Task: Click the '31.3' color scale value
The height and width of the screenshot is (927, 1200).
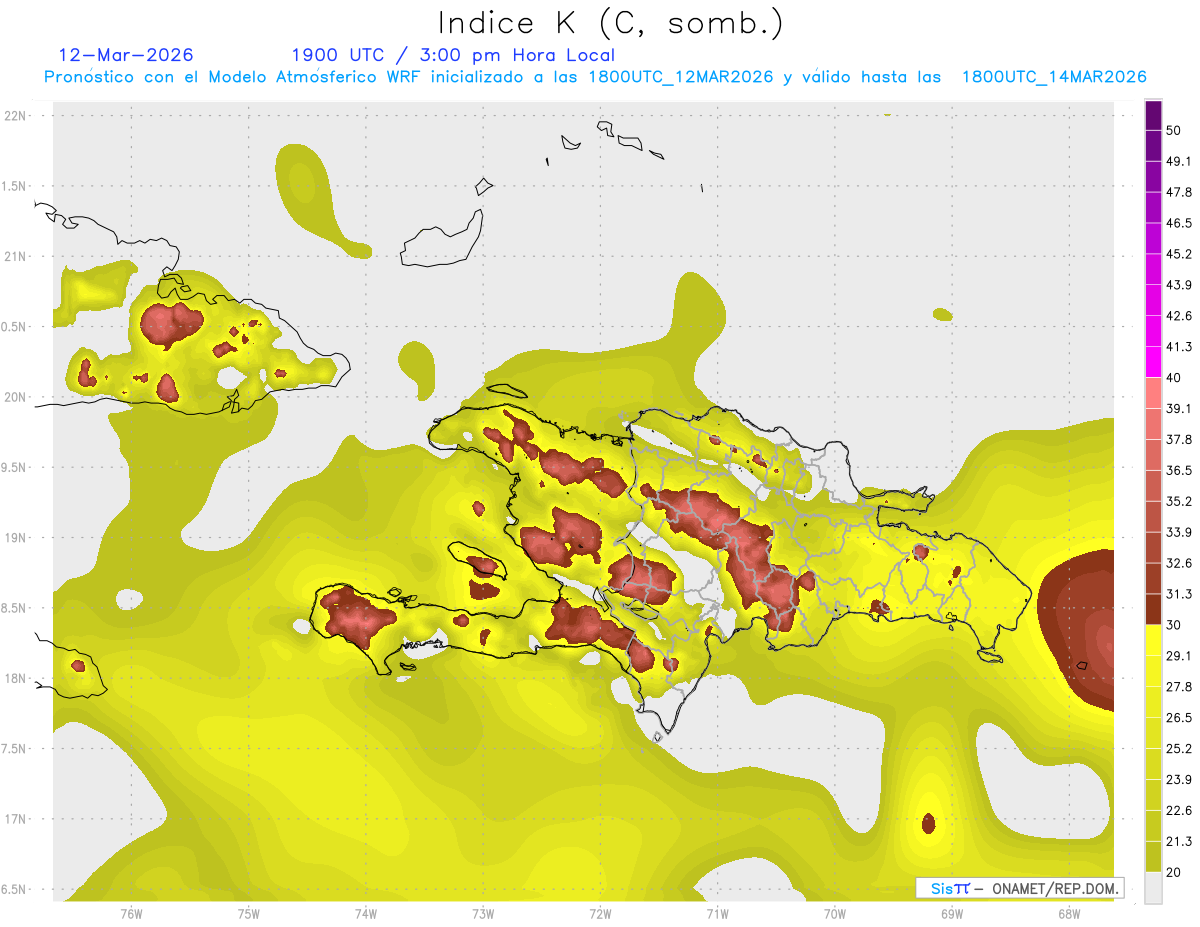Action: 1179,595
